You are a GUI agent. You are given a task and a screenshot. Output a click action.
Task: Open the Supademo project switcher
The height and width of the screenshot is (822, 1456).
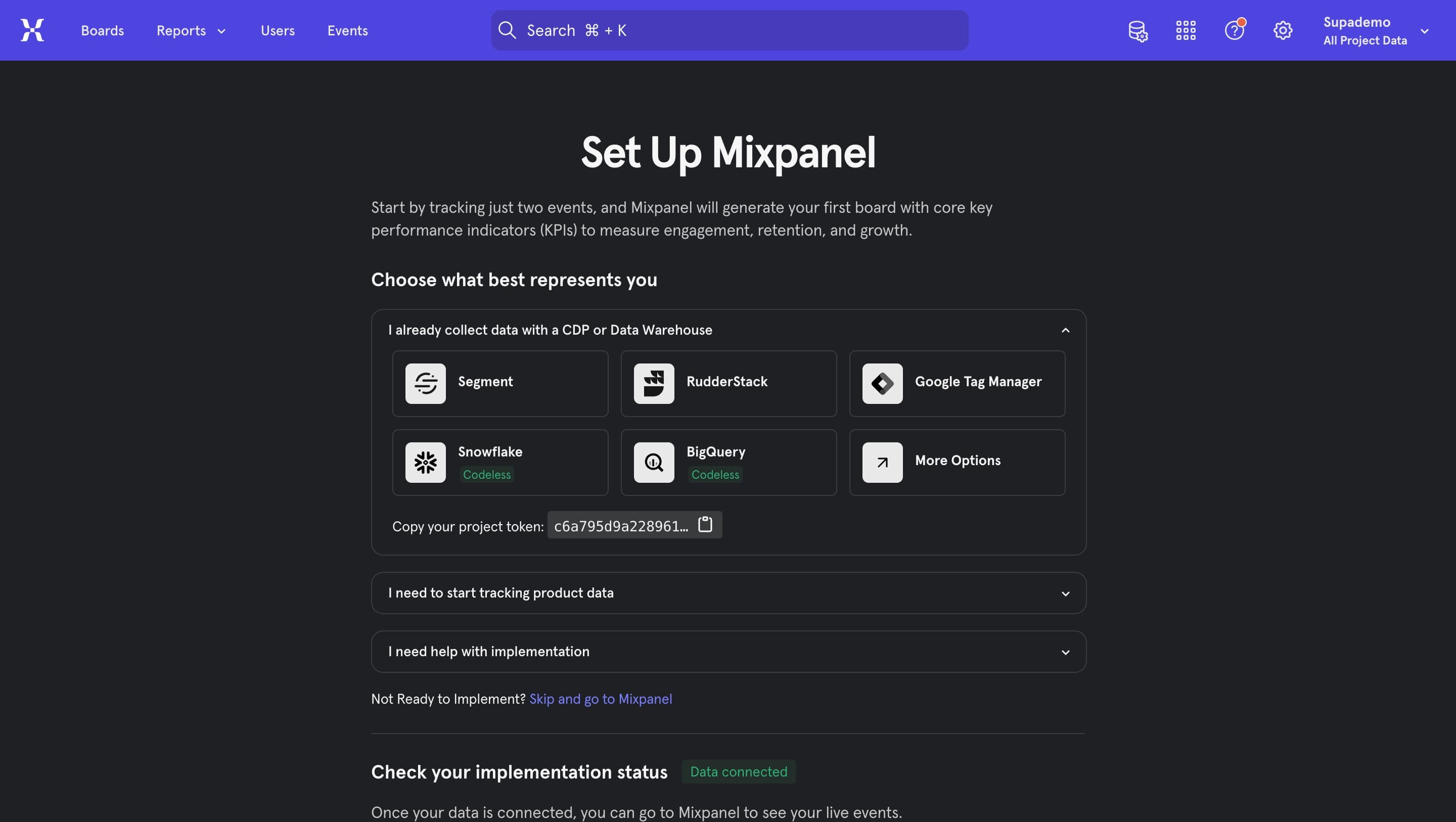(1375, 30)
